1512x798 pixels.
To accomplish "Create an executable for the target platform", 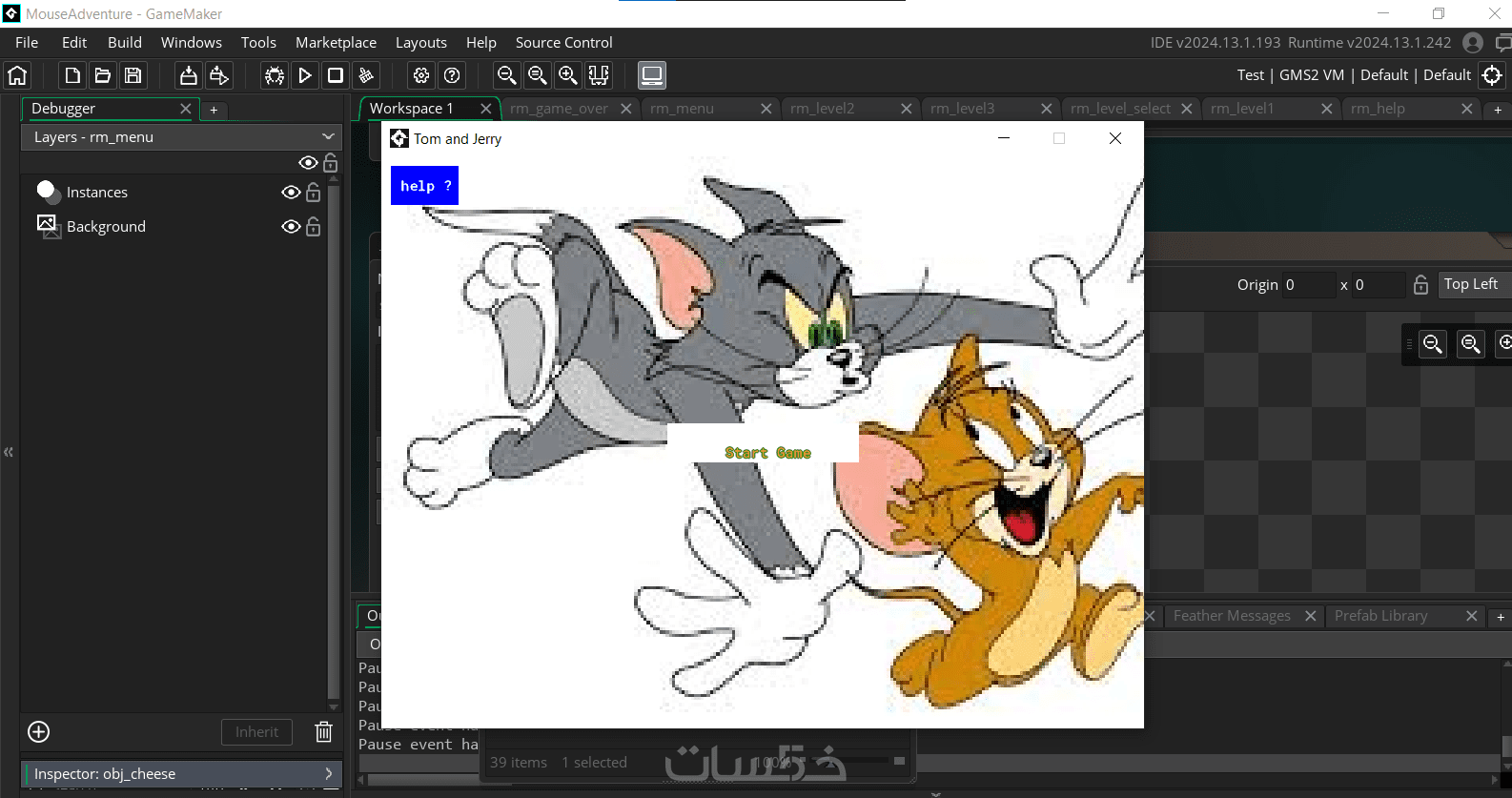I will 189,75.
